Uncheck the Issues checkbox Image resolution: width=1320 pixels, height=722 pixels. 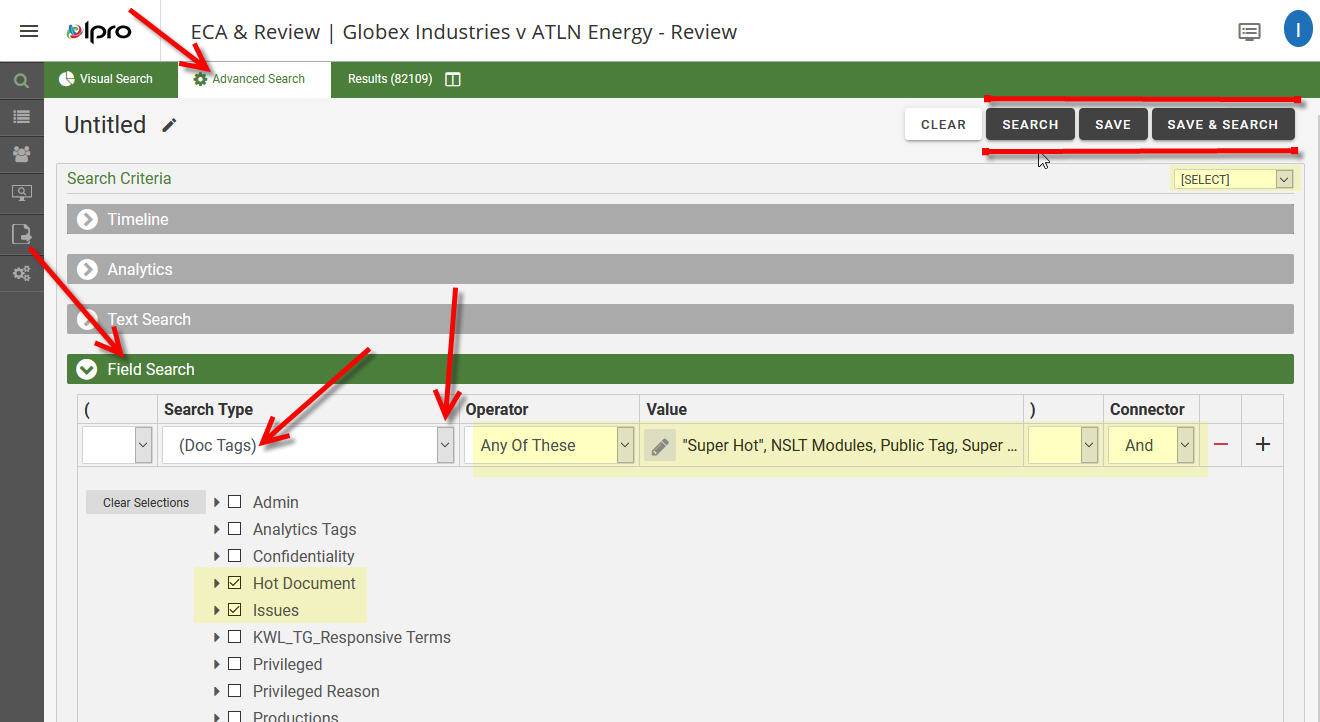point(234,610)
